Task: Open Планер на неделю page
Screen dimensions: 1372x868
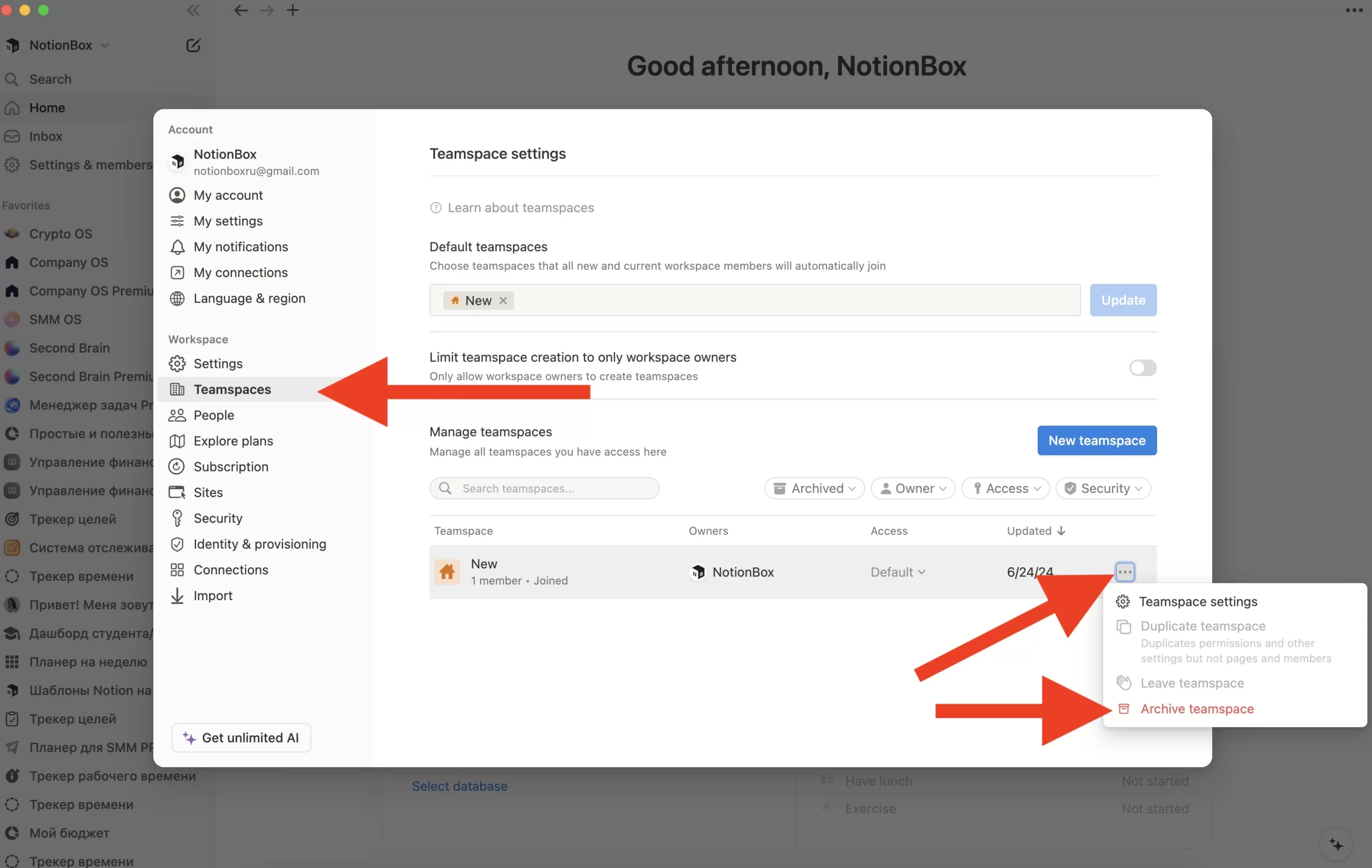Action: click(77, 662)
